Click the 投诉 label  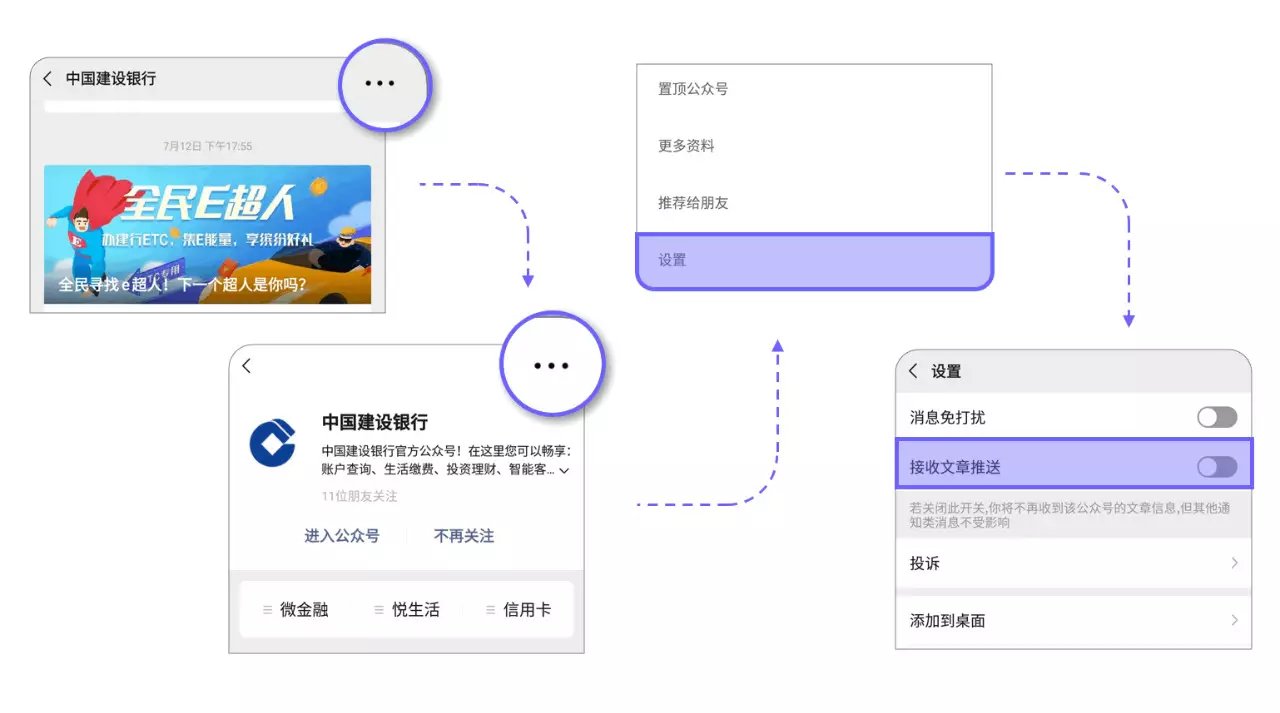[x=925, y=563]
